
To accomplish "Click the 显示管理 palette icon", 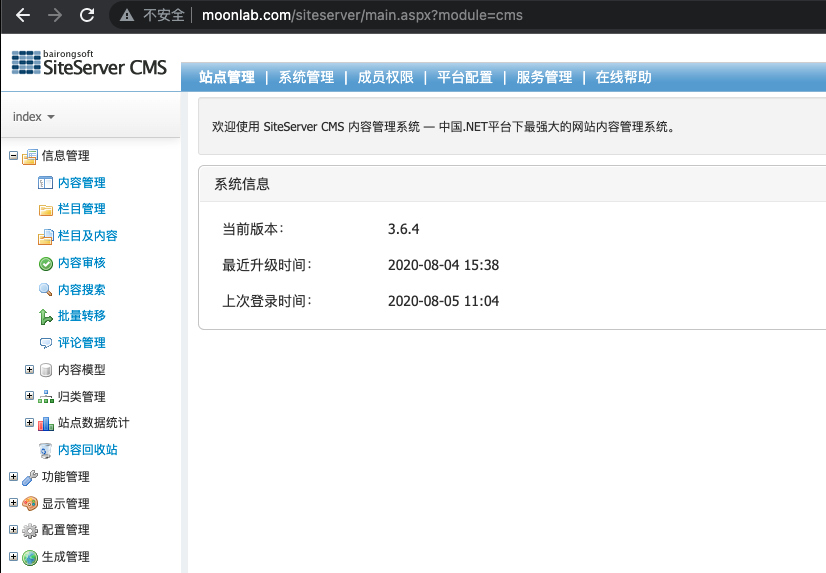I will point(30,503).
